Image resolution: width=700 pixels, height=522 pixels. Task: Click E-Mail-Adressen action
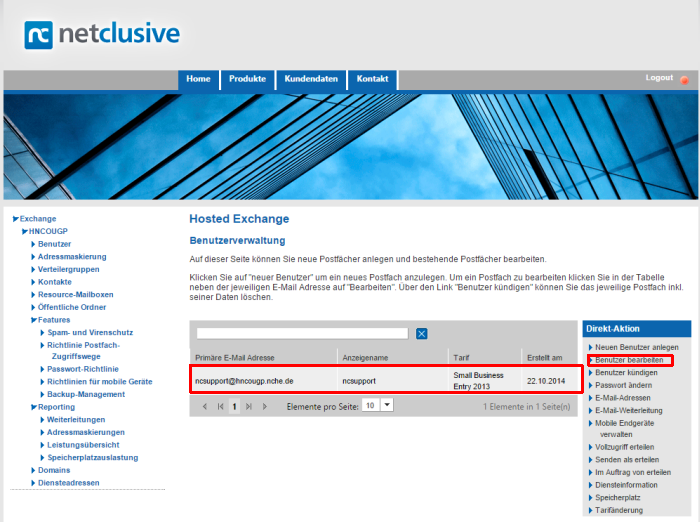click(623, 398)
